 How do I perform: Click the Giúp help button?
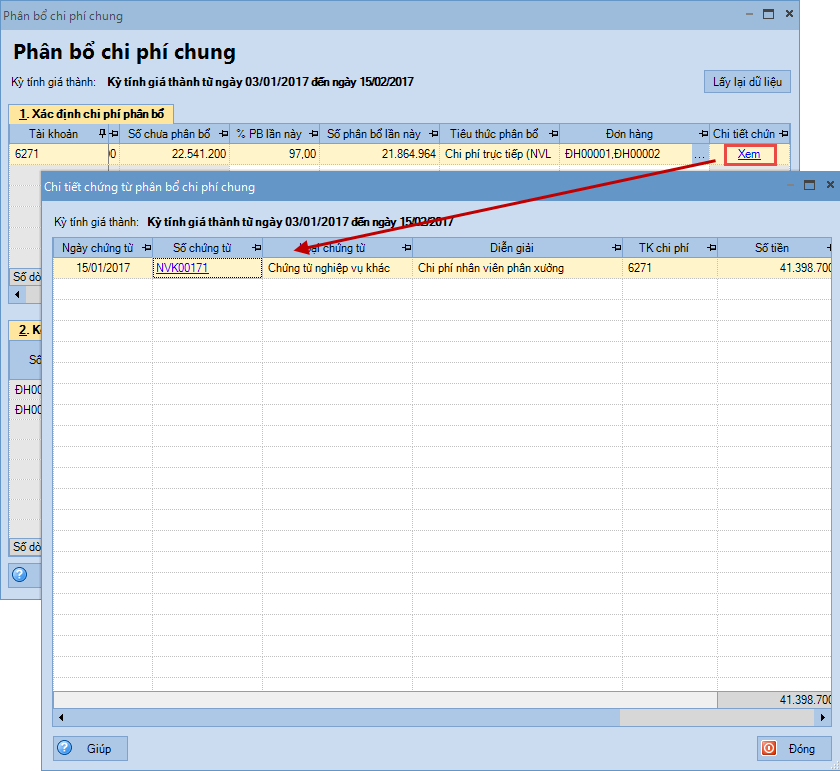tap(90, 748)
